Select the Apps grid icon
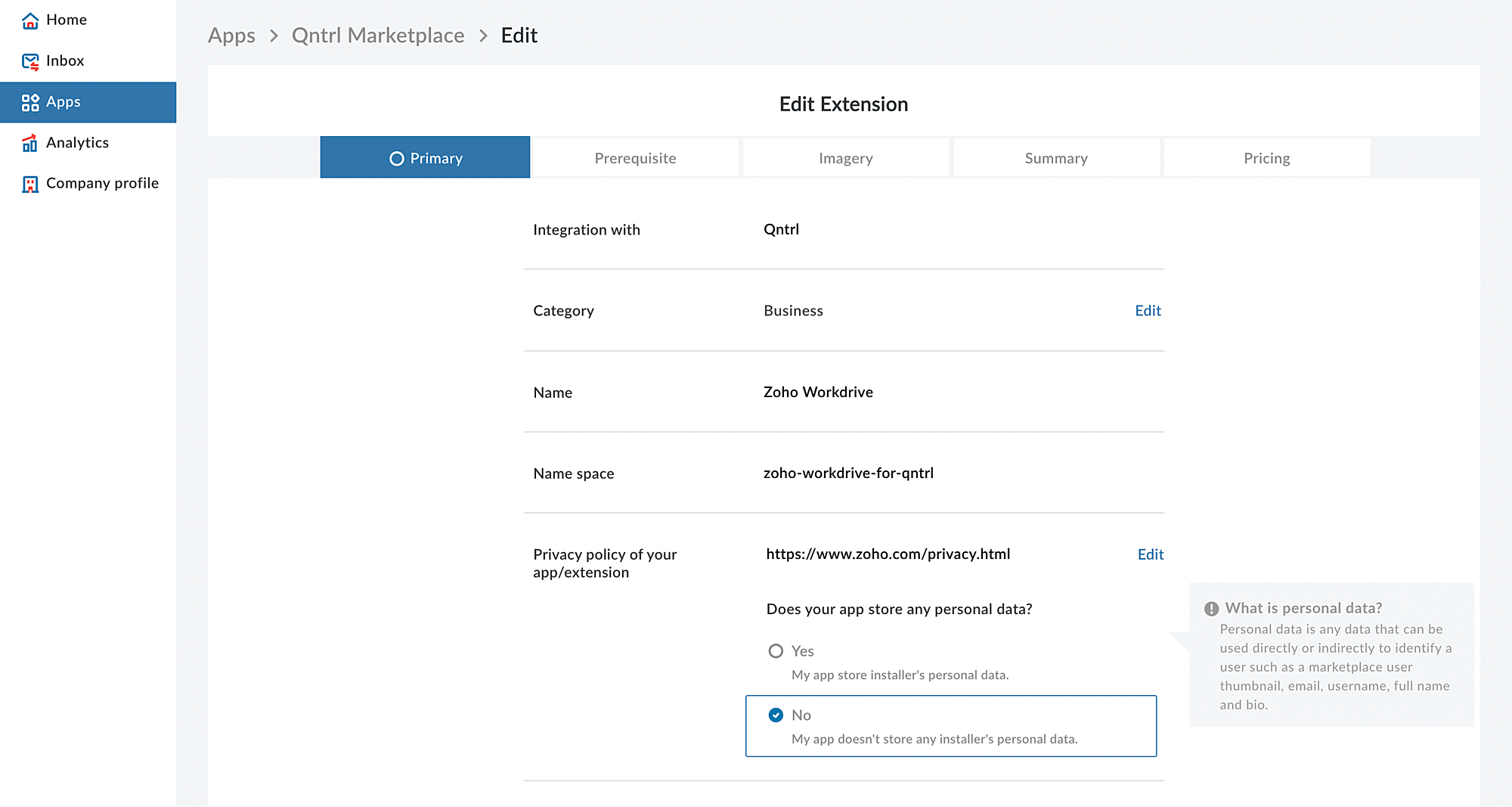1512x807 pixels. coord(30,103)
